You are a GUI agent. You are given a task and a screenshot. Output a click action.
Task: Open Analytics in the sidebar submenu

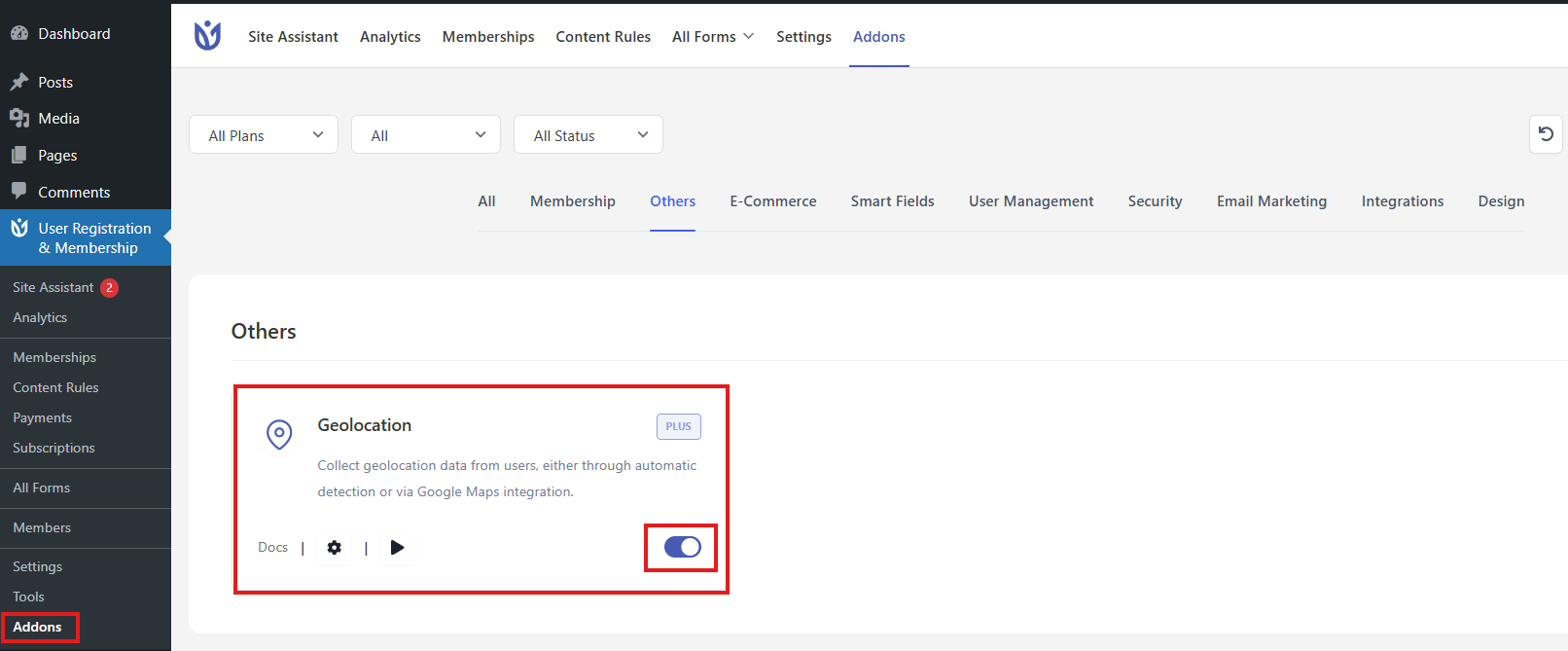click(x=40, y=318)
